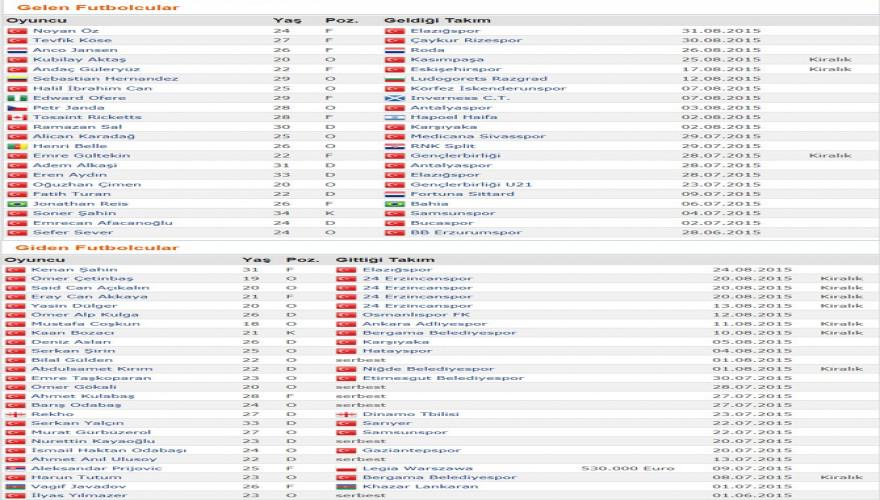The image size is (880, 500).
Task: Click the flag icon beside Fortuna Sittard
Action: point(394,194)
